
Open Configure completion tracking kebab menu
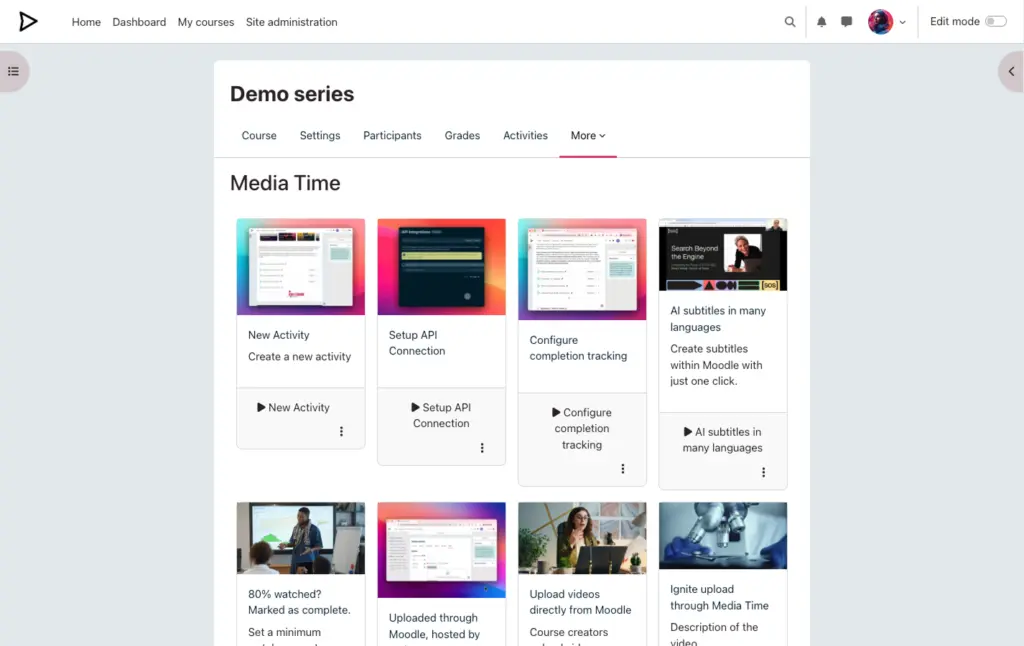(622, 469)
